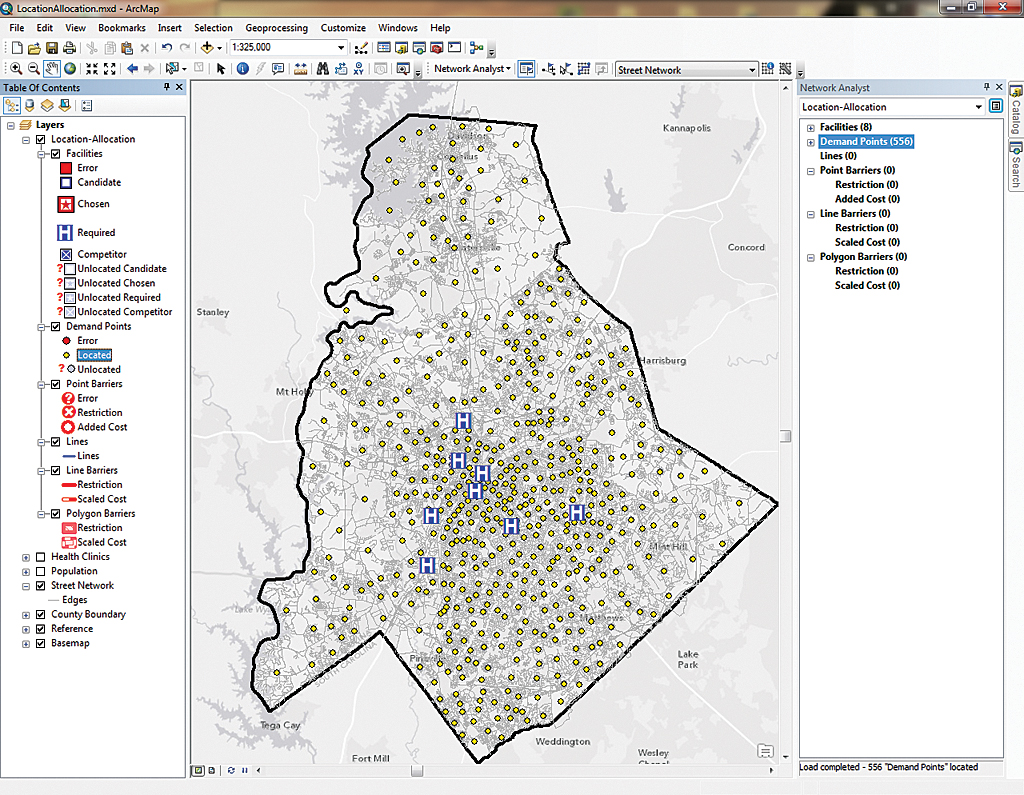This screenshot has width=1024, height=795.
Task: Click the Add Data button
Action: (209, 48)
